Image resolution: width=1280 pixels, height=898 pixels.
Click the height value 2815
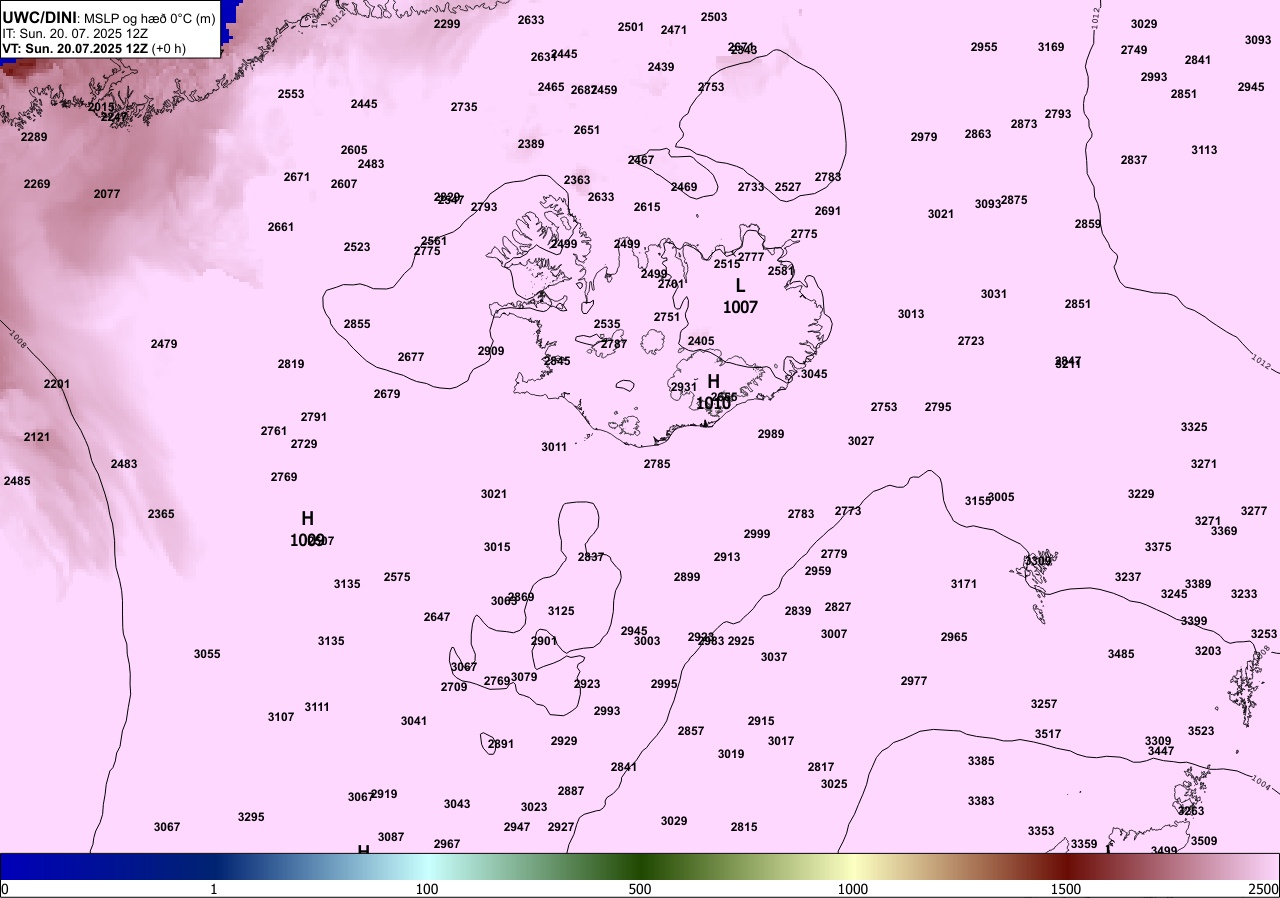(744, 827)
